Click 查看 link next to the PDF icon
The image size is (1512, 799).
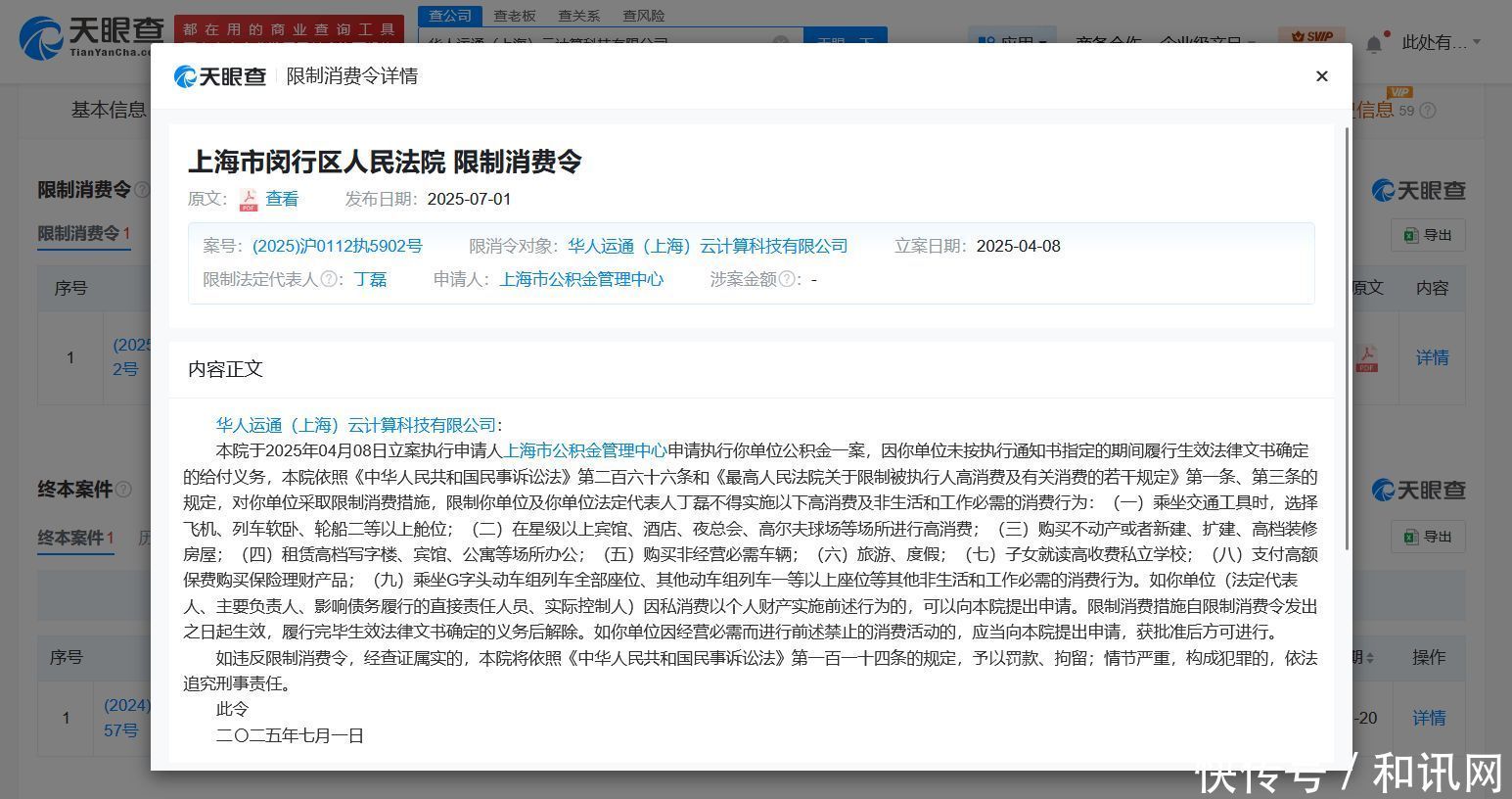coord(282,199)
